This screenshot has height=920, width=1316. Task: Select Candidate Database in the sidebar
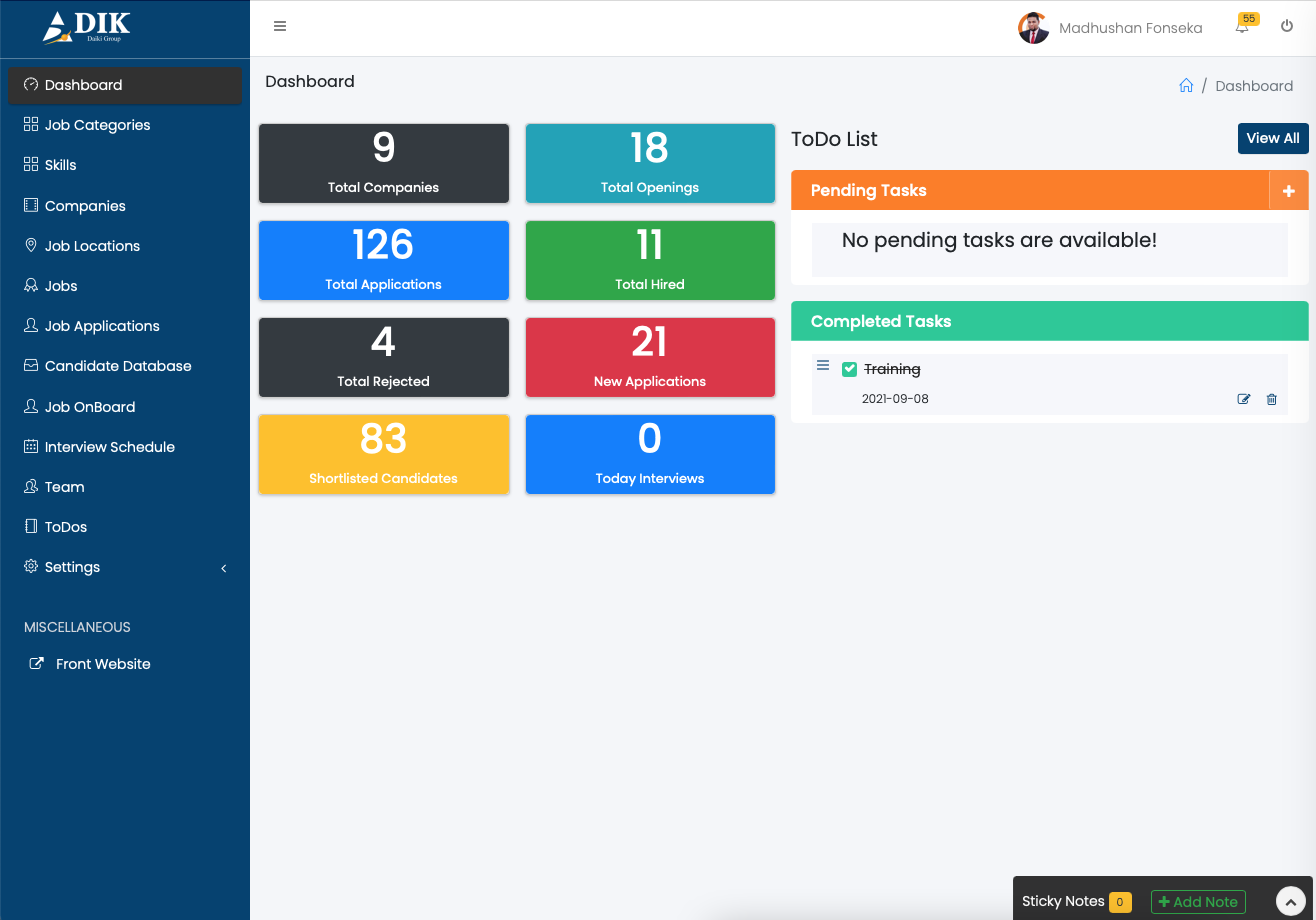118,366
